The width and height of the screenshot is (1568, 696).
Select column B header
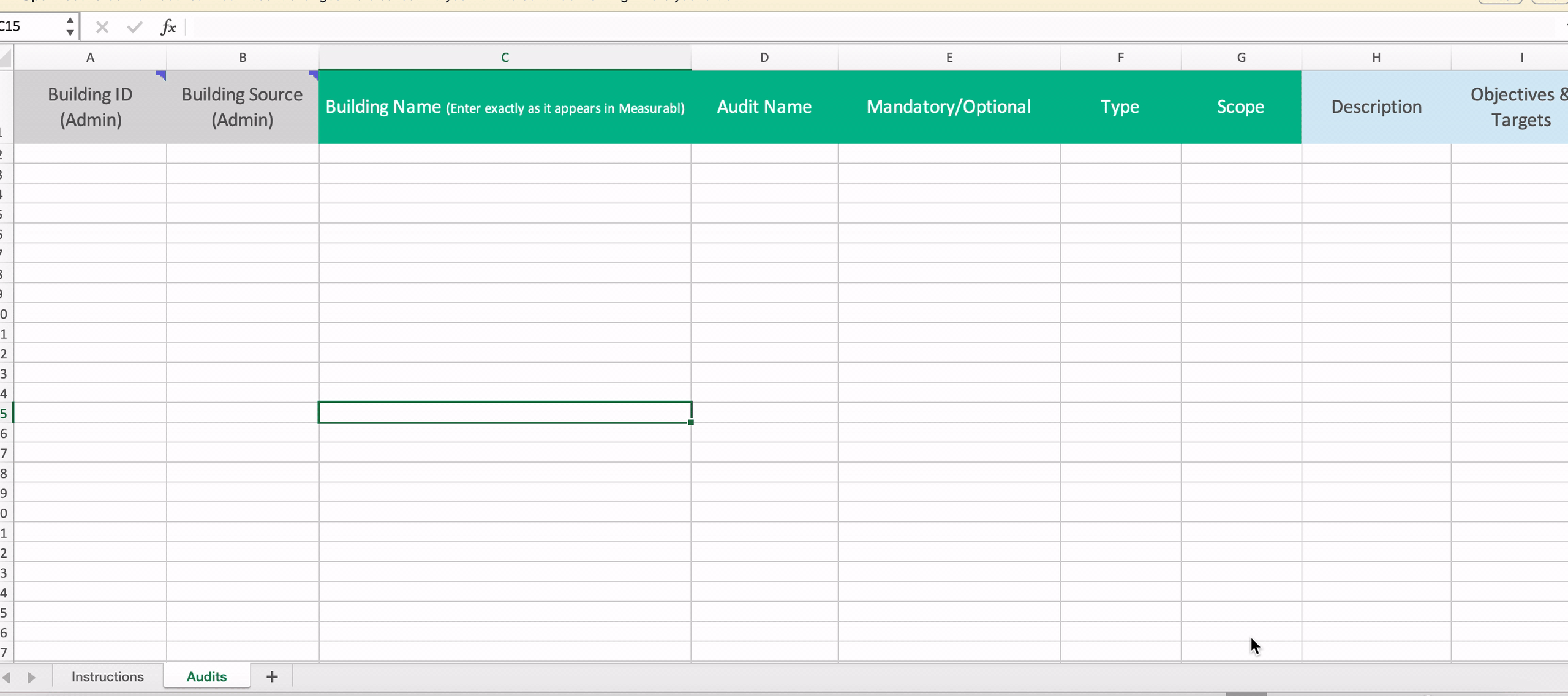coord(243,58)
